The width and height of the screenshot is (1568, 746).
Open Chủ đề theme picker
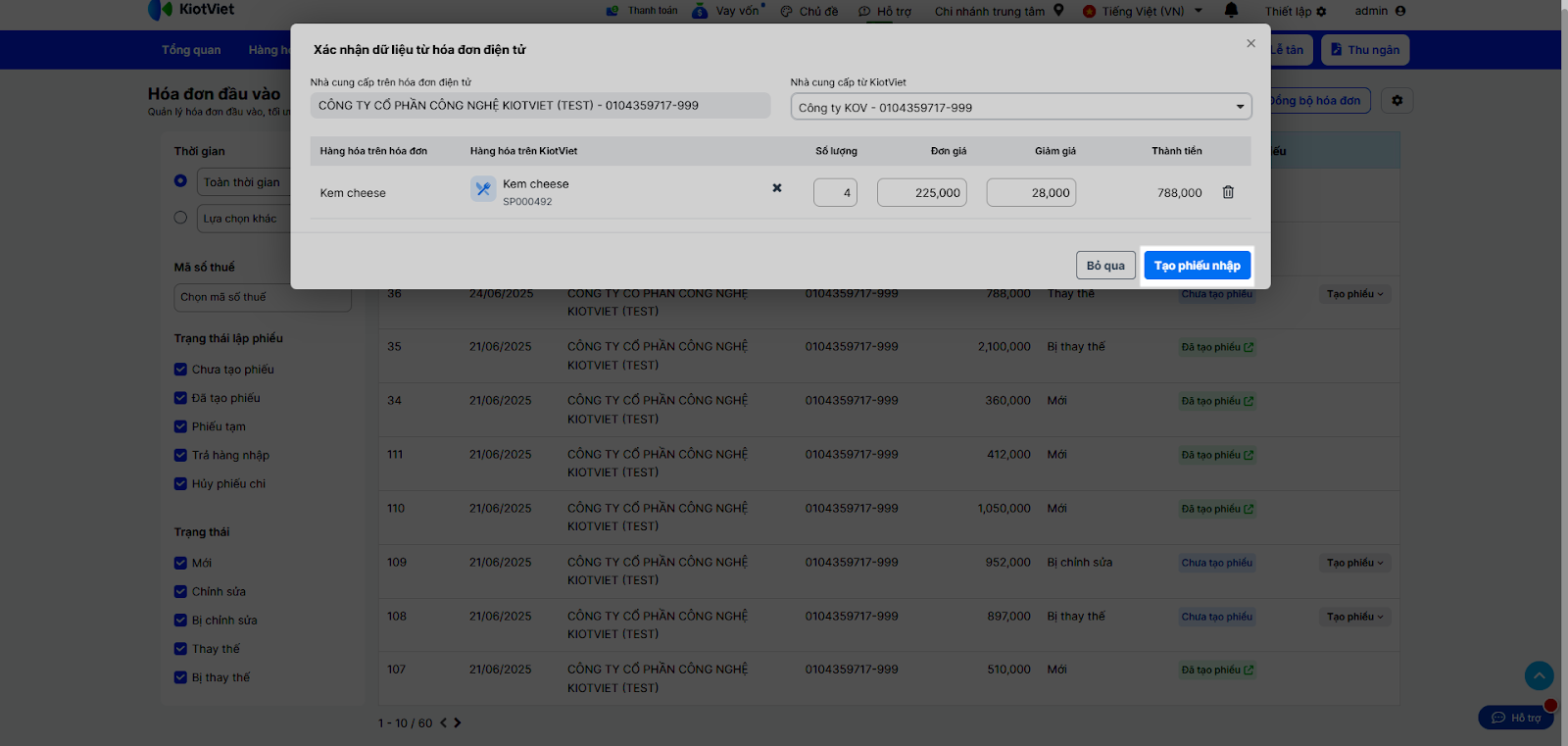pos(809,12)
